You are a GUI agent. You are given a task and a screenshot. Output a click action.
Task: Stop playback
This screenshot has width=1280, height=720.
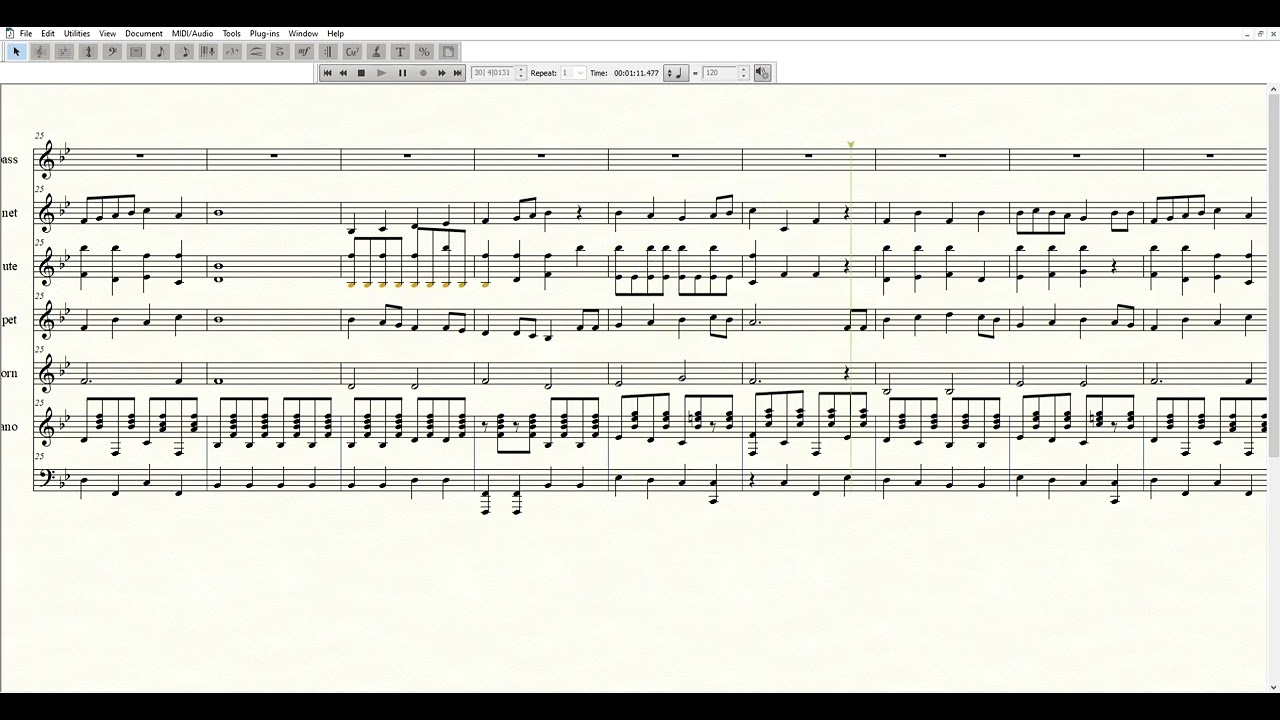point(362,73)
